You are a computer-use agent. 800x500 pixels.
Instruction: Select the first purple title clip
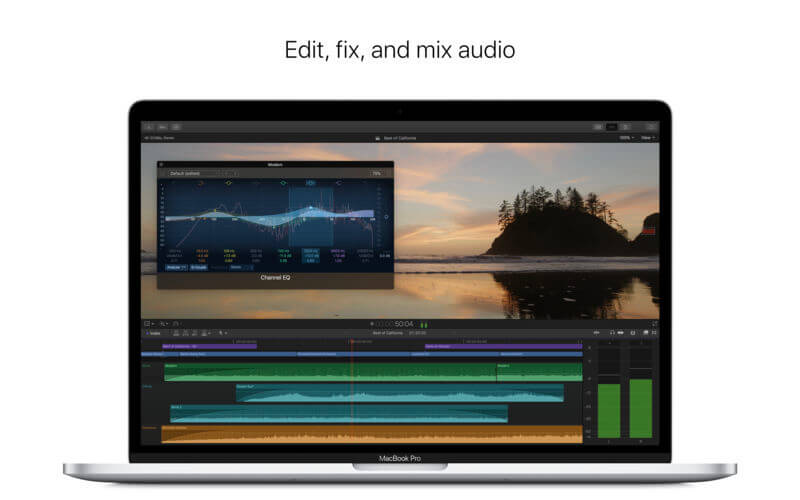tap(209, 346)
